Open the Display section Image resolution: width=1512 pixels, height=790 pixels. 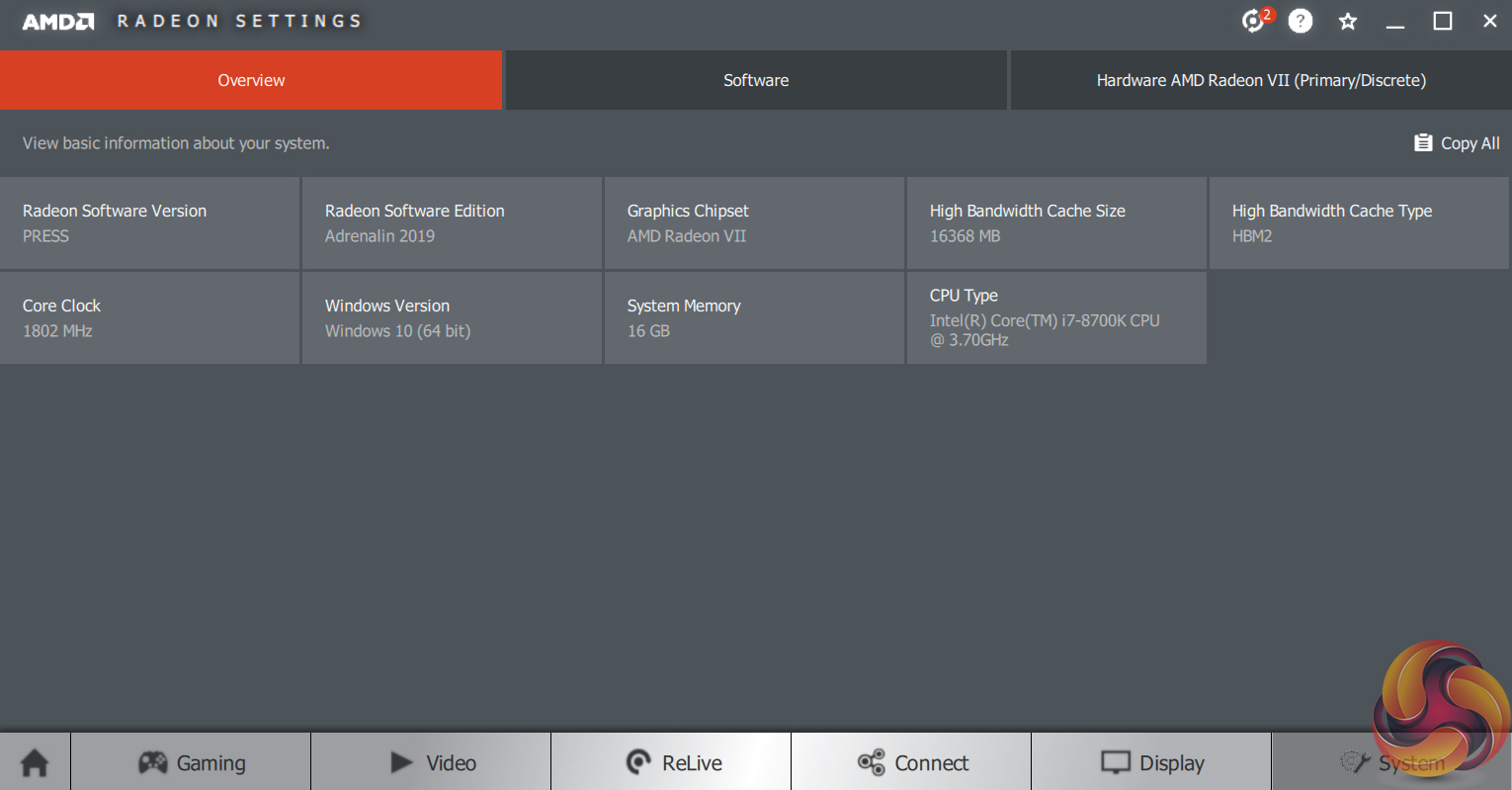1151,762
